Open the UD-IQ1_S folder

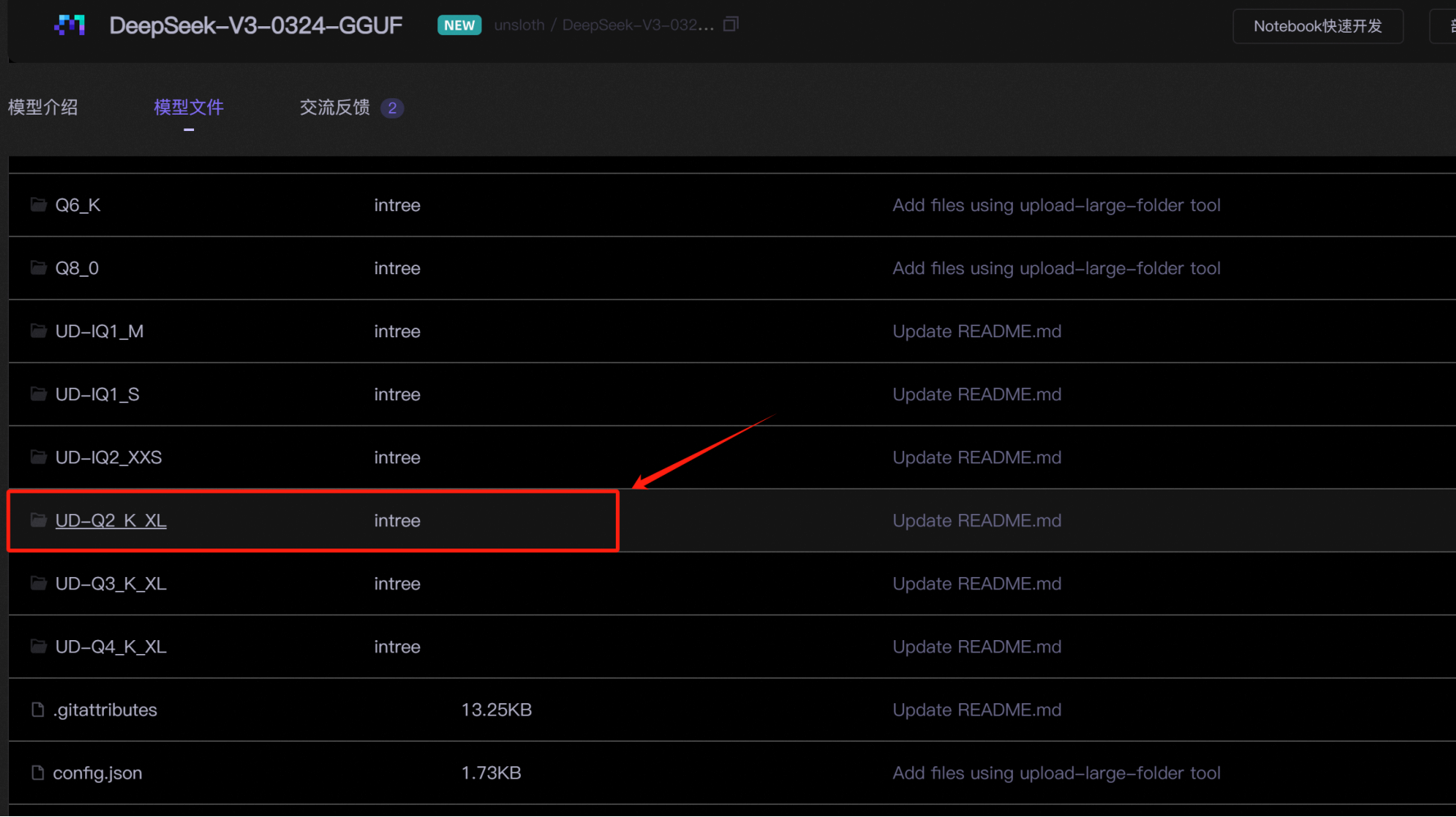[97, 394]
